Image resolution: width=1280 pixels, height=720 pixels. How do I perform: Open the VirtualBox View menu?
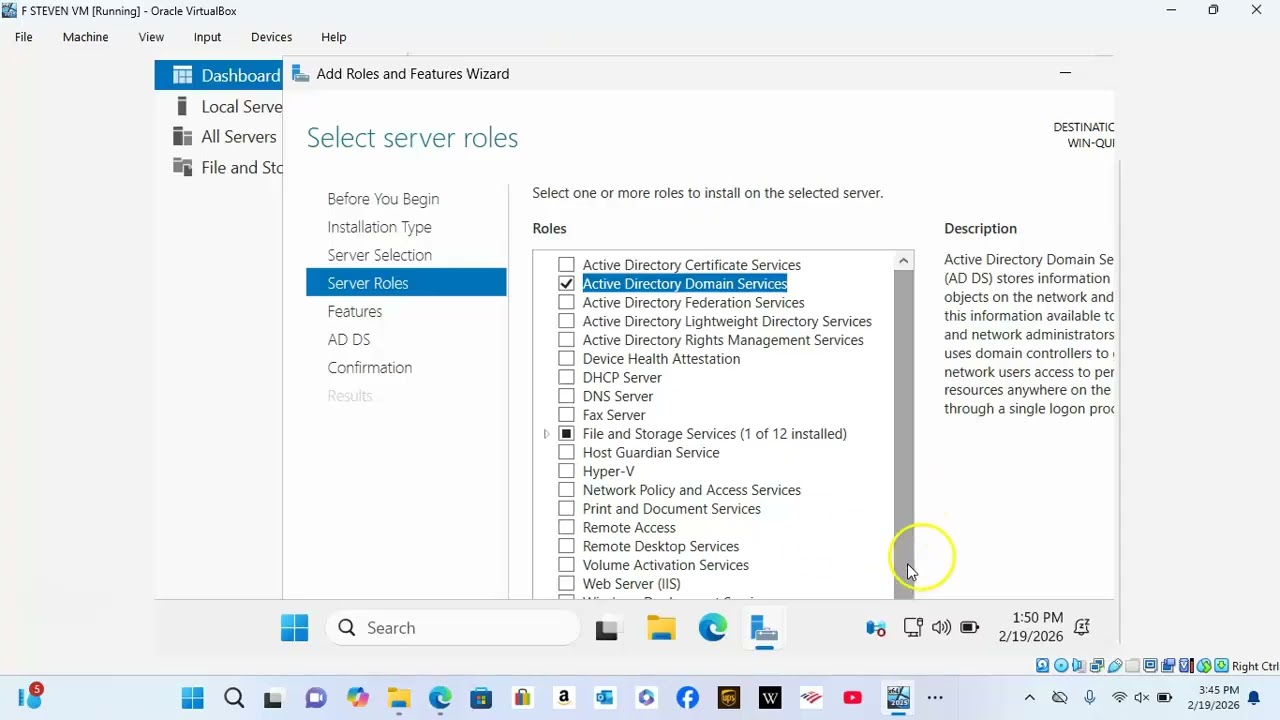[151, 37]
